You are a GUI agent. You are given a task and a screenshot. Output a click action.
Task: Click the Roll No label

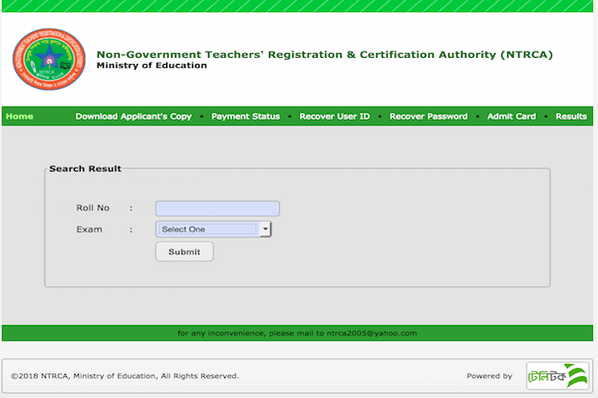(93, 208)
